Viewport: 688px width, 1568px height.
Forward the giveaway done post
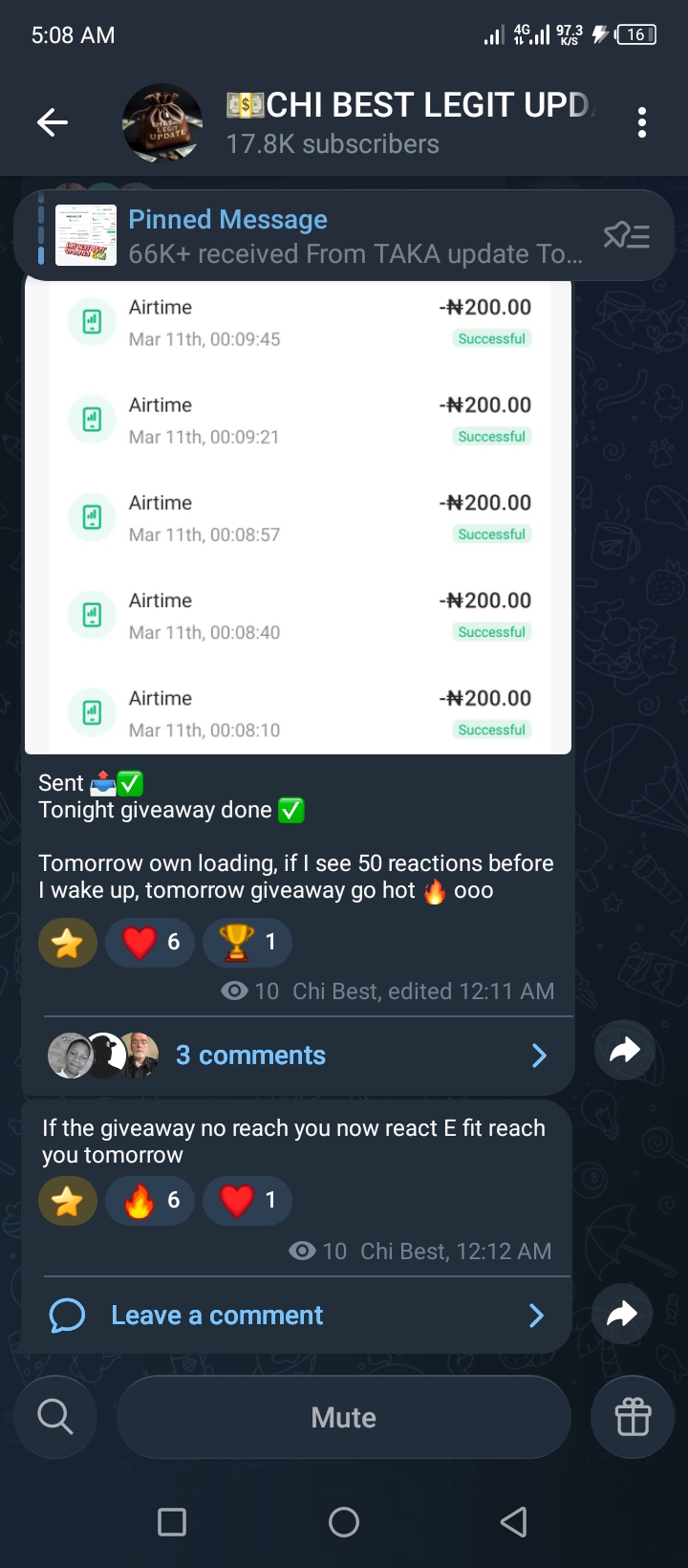(624, 1051)
